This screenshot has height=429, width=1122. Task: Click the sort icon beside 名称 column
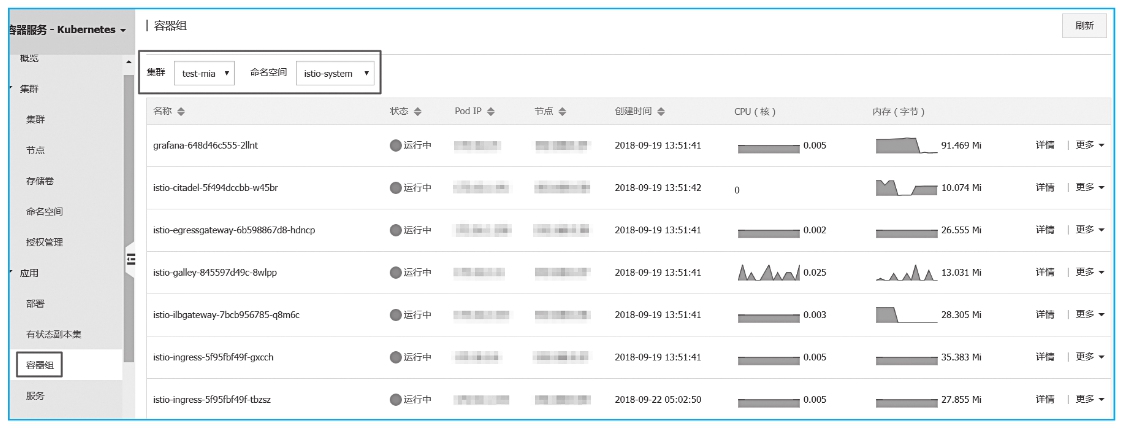tap(181, 112)
